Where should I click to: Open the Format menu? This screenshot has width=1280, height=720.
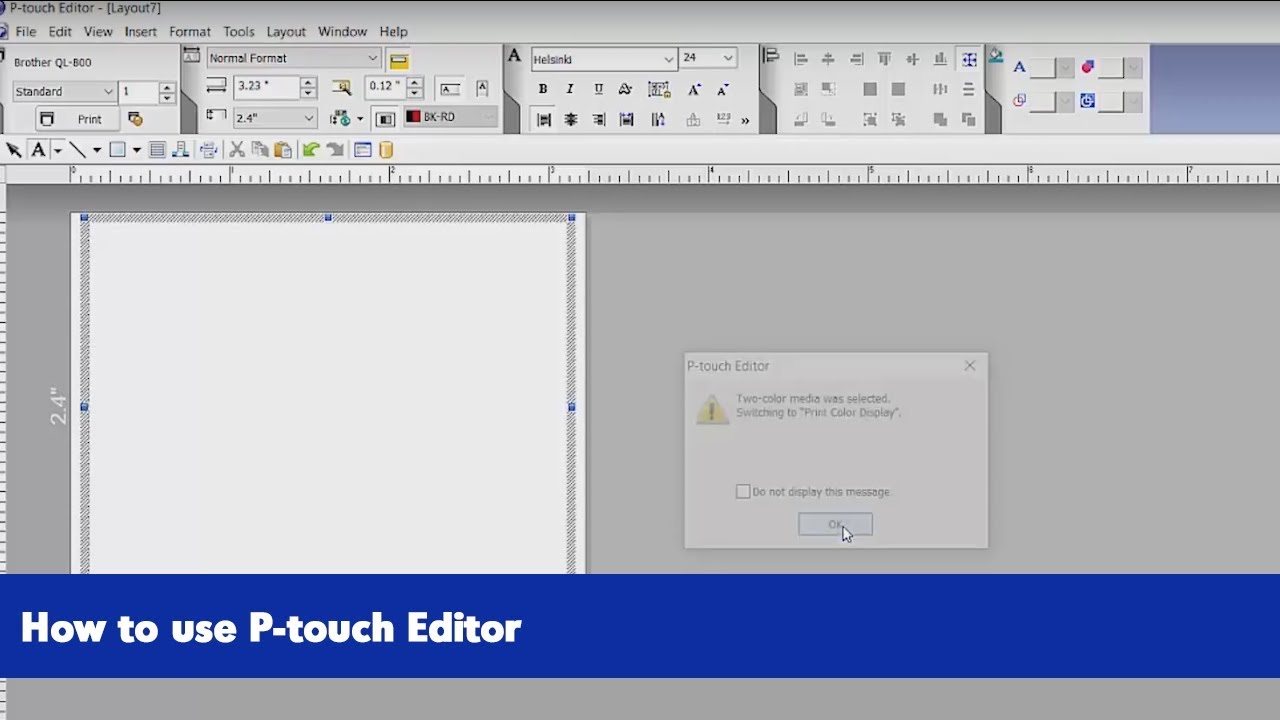tap(190, 32)
